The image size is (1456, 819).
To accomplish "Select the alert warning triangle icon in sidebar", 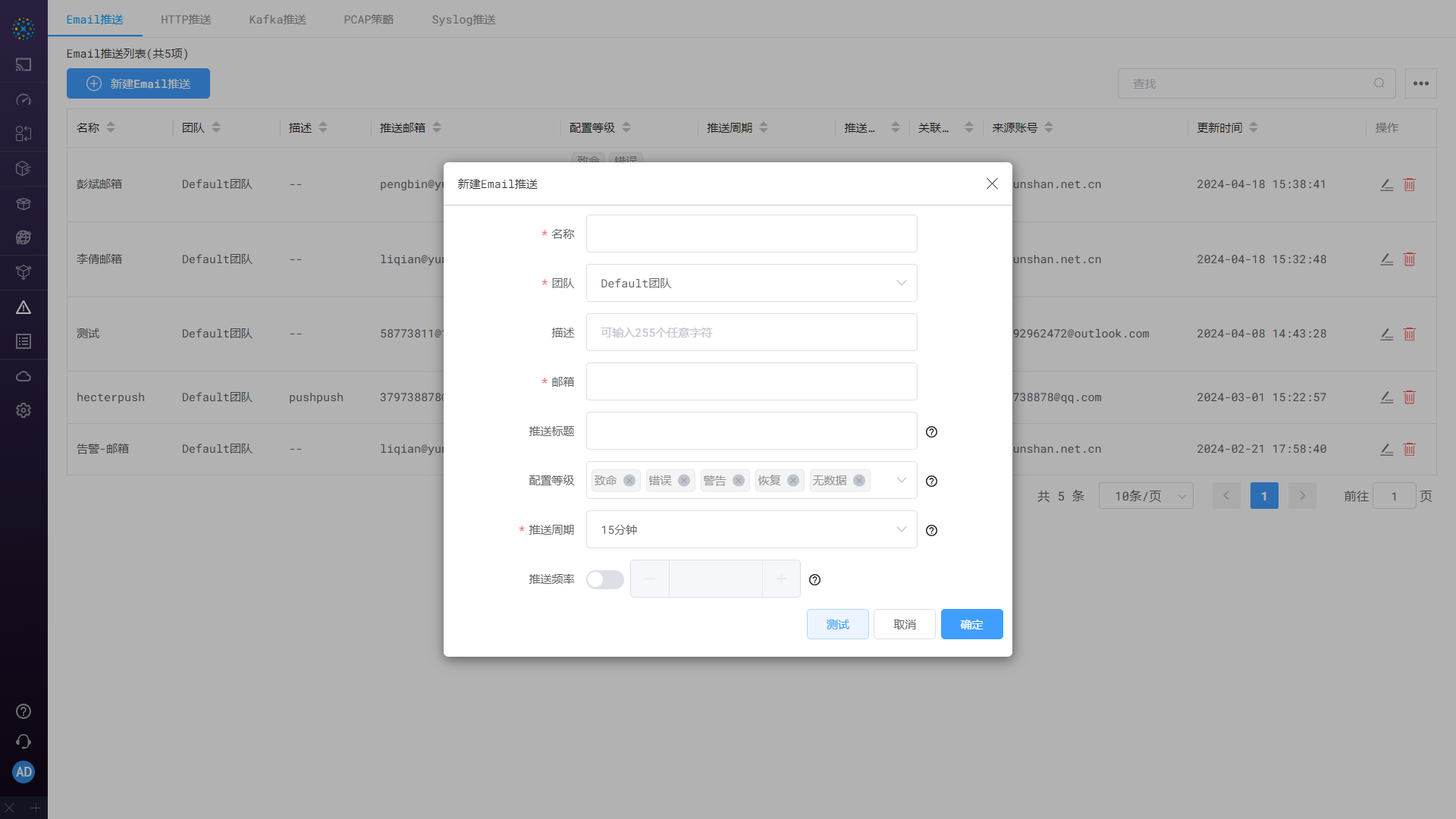I will click(24, 307).
